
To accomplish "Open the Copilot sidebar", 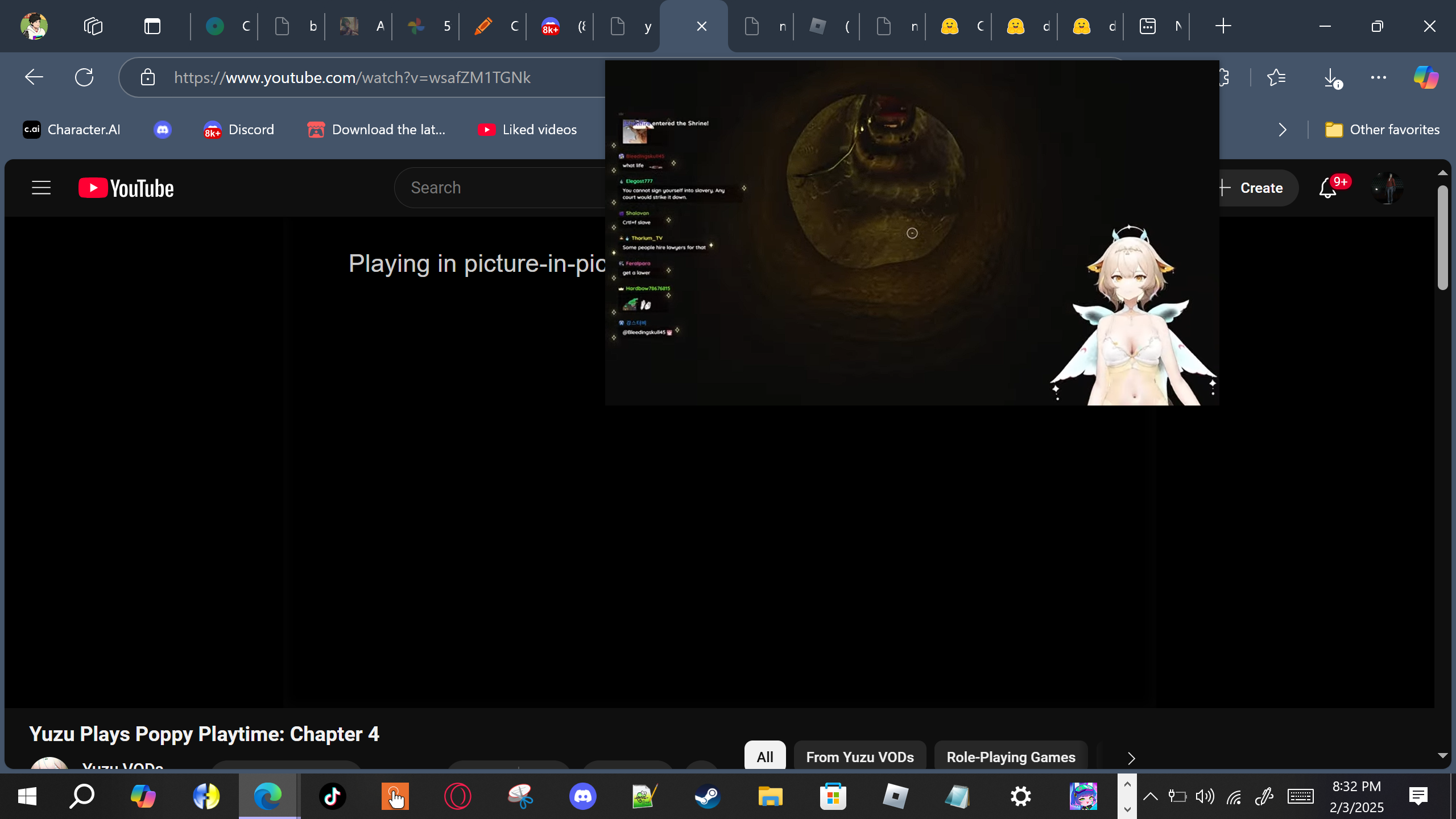I will 1426,77.
